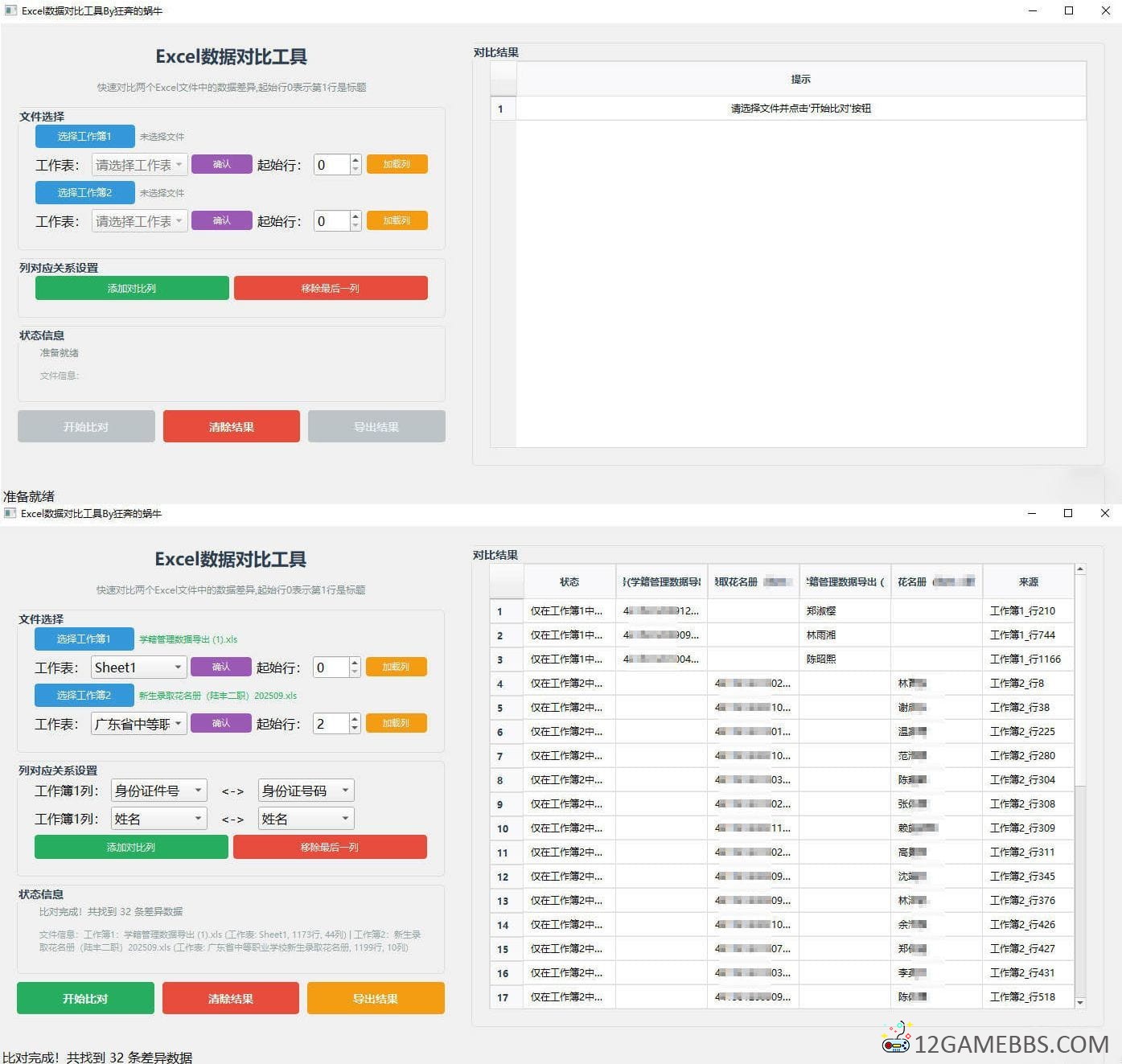Open the 身份证号码 column dropdown
The width and height of the screenshot is (1122, 1064).
306,791
